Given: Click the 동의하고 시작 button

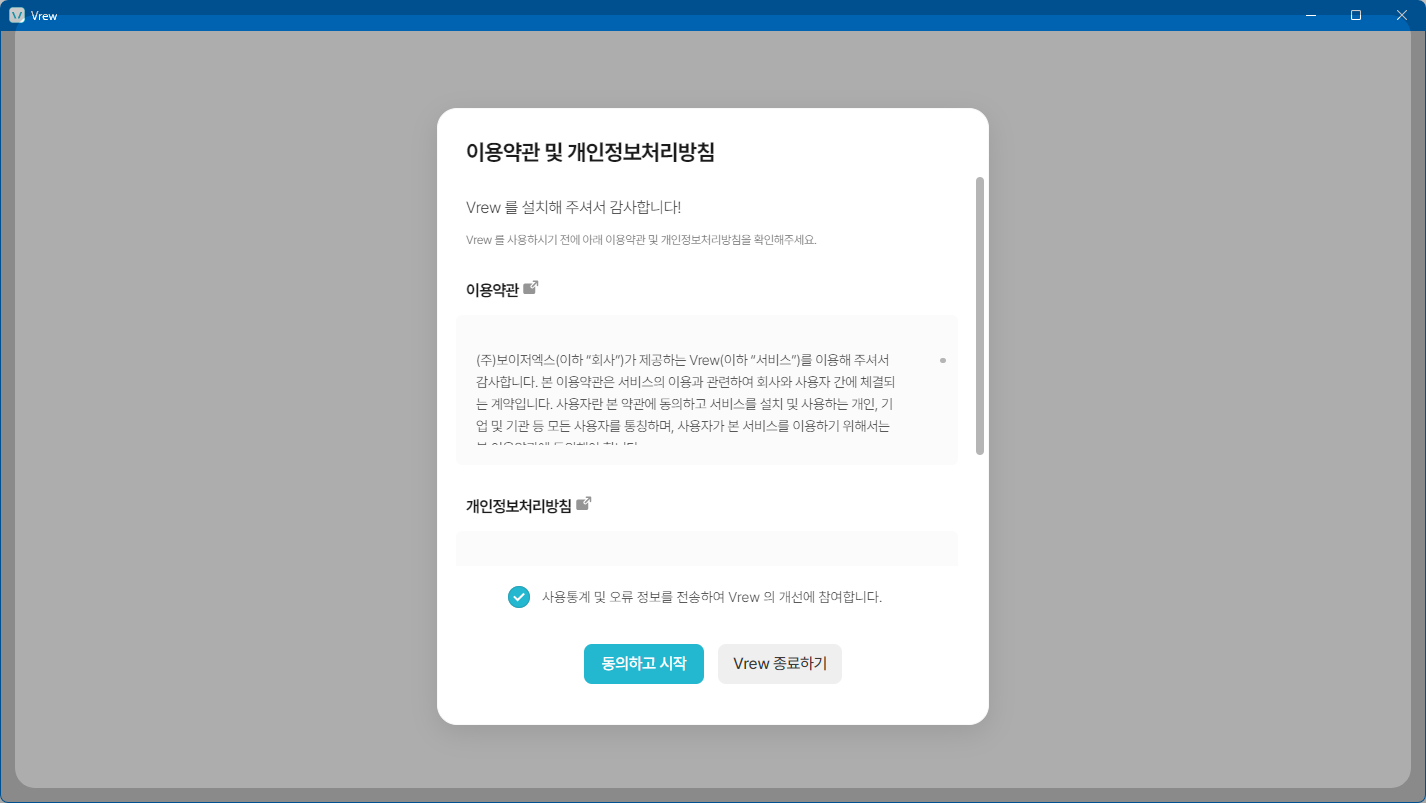Looking at the screenshot, I should [x=644, y=664].
